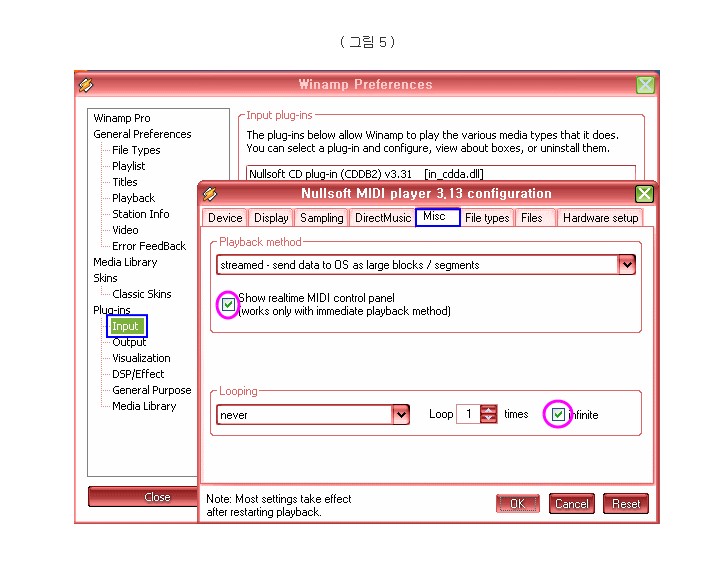
Task: Select Station Info tree item
Action: pos(140,214)
